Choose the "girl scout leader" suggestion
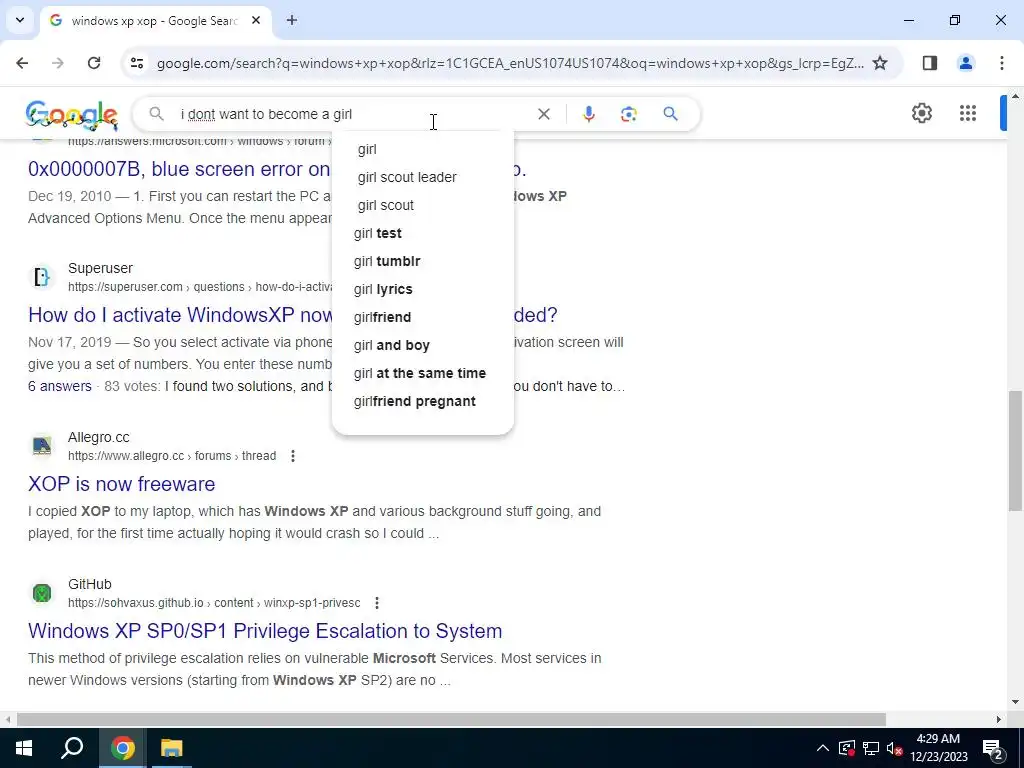 (423, 178)
